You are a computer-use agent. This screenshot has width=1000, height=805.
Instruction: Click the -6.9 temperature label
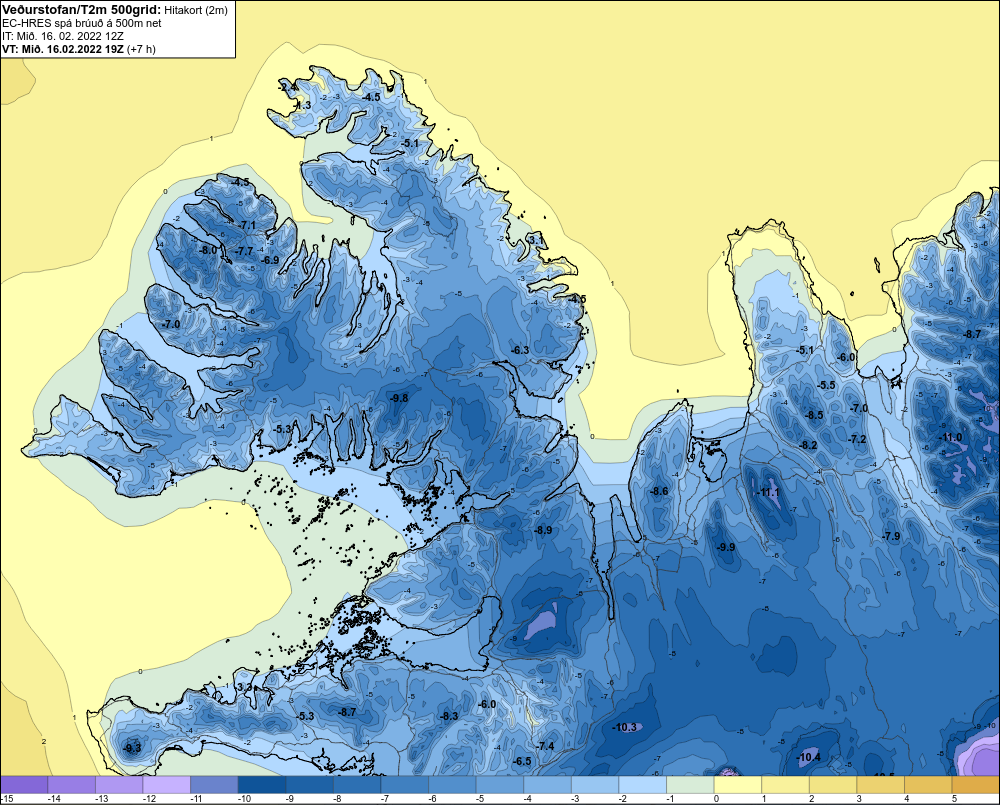[270, 260]
